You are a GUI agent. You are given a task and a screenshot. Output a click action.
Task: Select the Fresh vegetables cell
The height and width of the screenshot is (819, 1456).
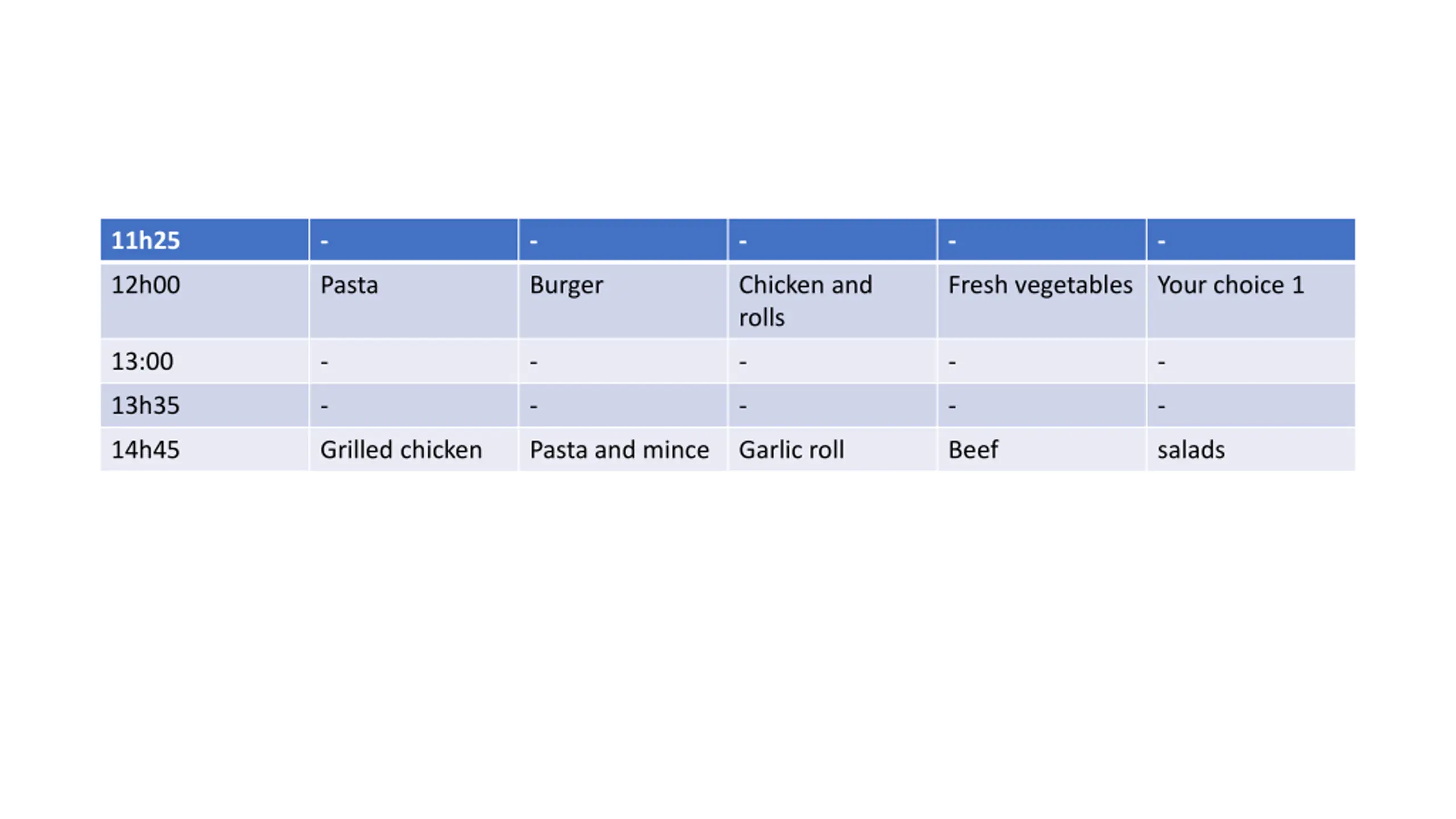click(1041, 300)
